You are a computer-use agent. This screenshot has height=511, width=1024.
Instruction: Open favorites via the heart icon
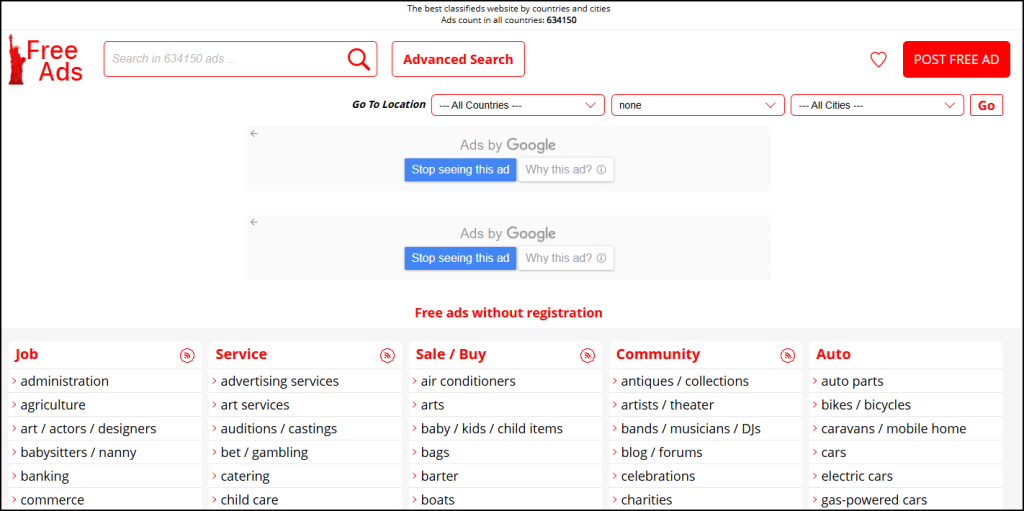tap(878, 59)
